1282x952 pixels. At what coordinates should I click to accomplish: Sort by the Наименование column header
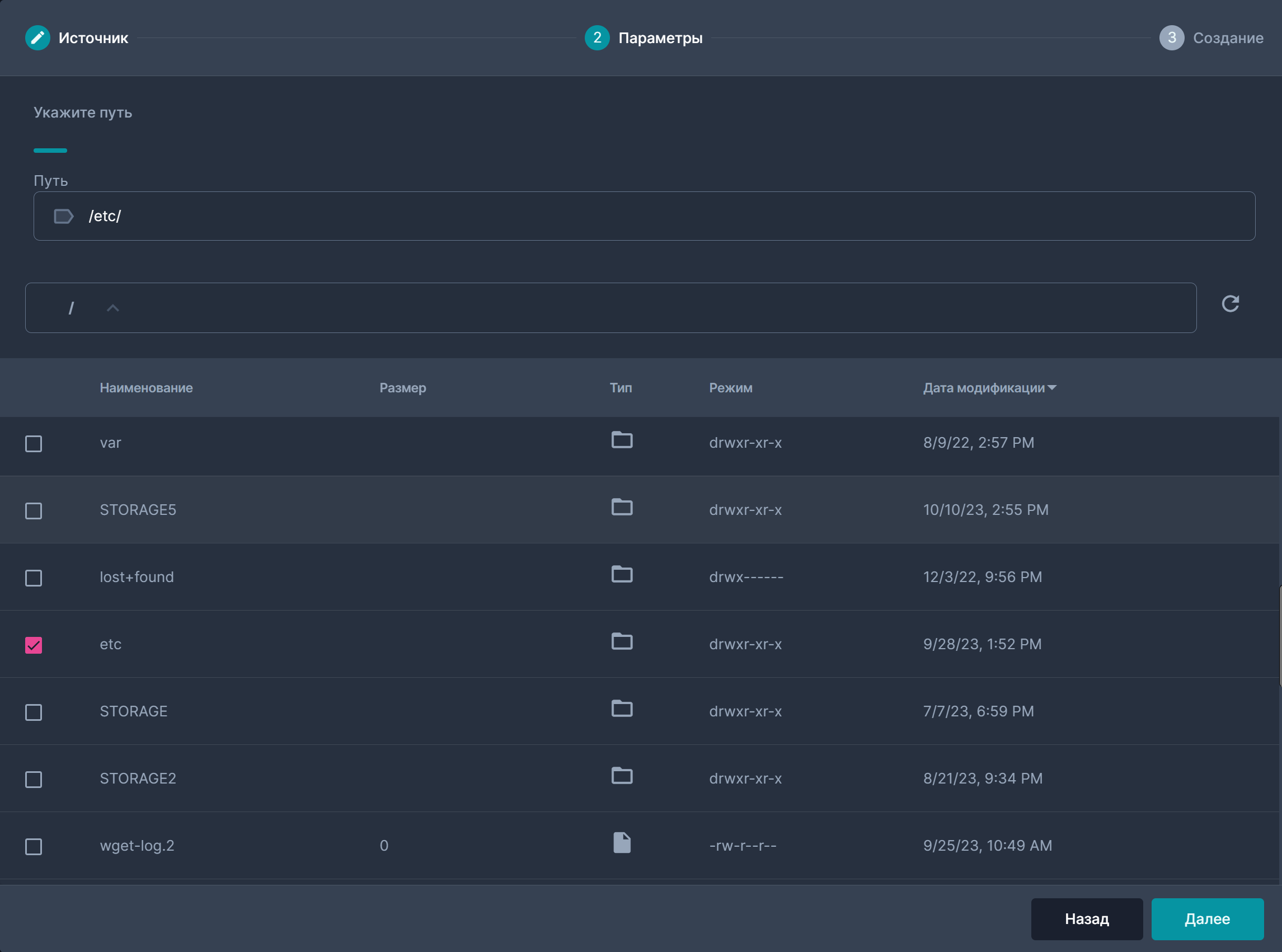[x=146, y=388]
